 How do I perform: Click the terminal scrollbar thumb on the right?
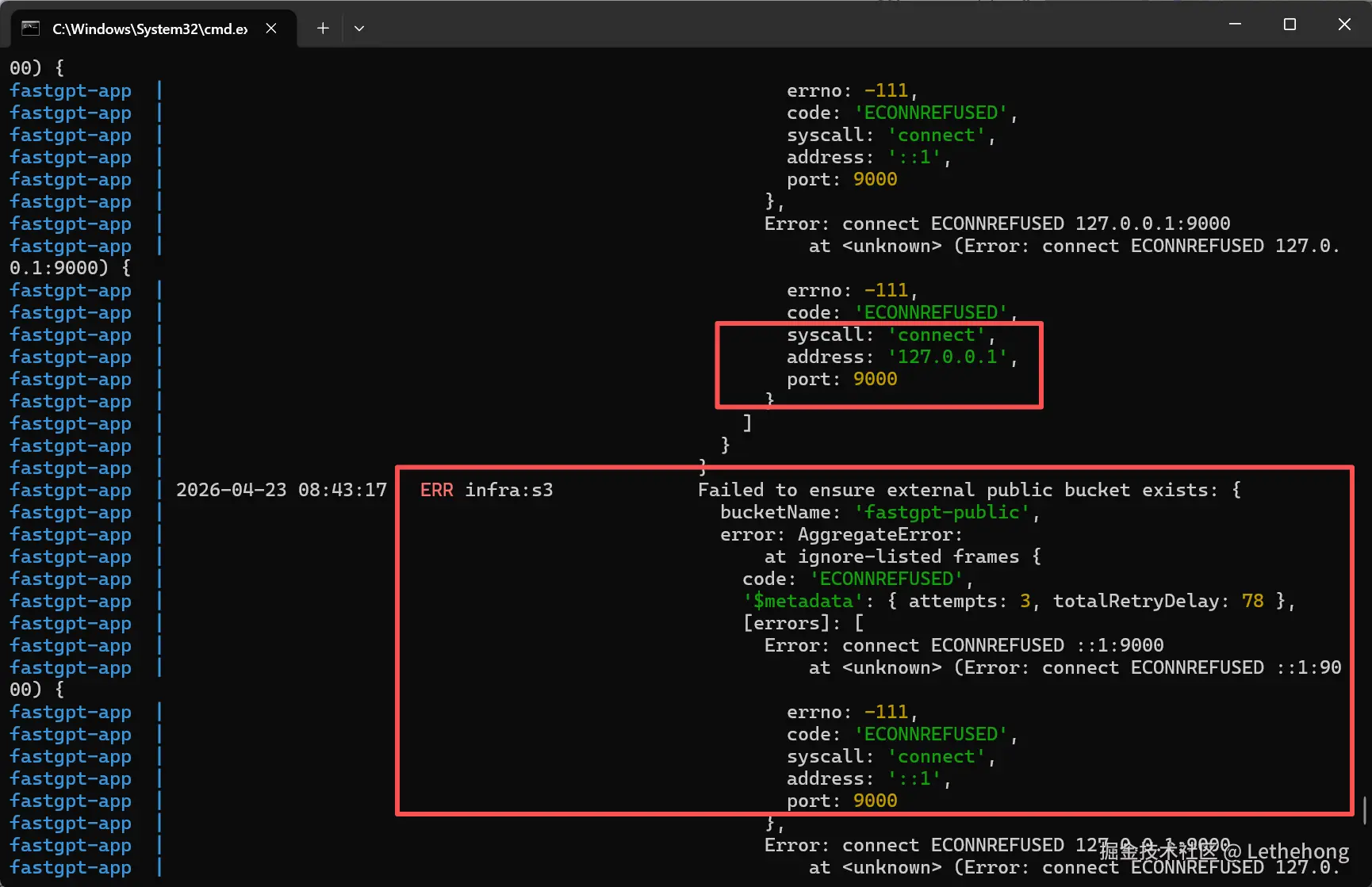pos(1364,810)
